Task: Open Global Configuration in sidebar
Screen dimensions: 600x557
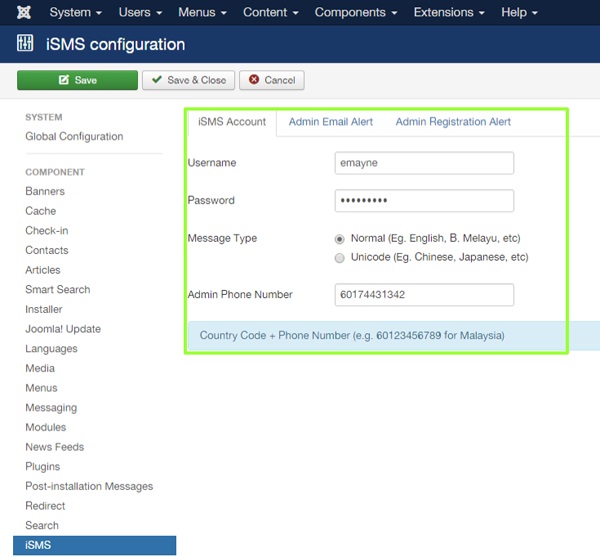Action: pyautogui.click(x=74, y=136)
